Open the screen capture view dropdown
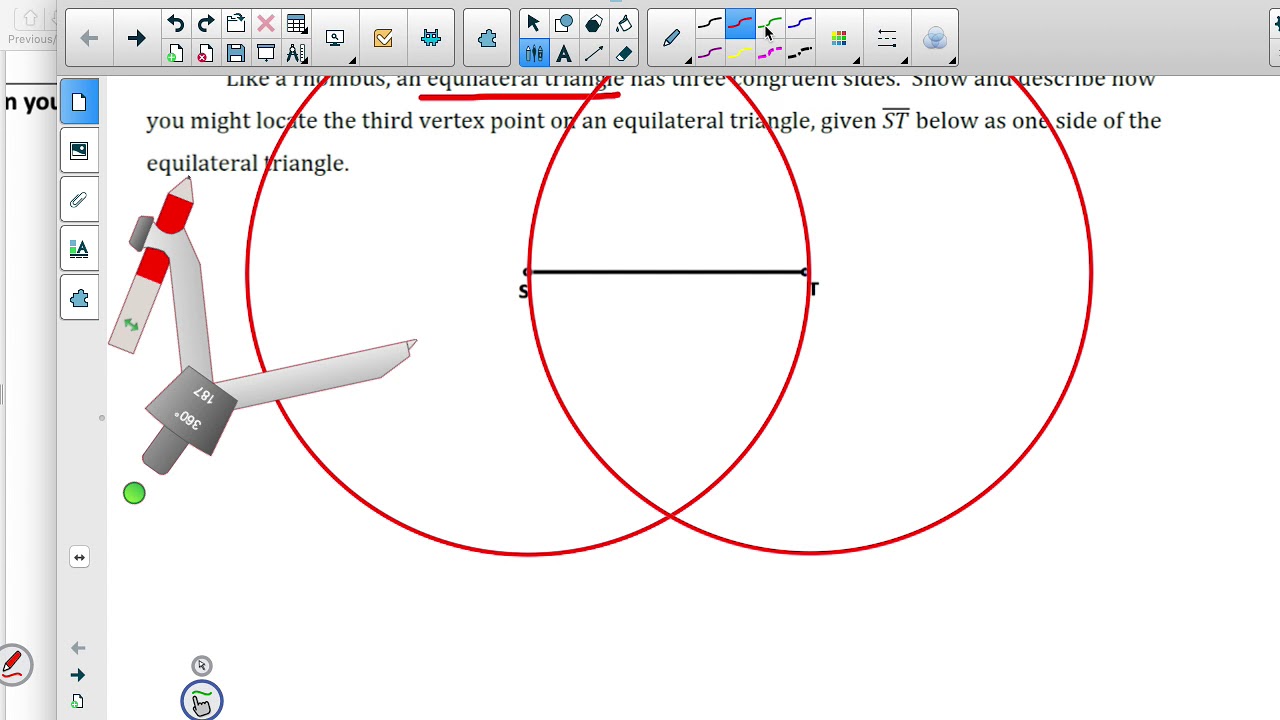This screenshot has height=720, width=1280. tap(336, 38)
